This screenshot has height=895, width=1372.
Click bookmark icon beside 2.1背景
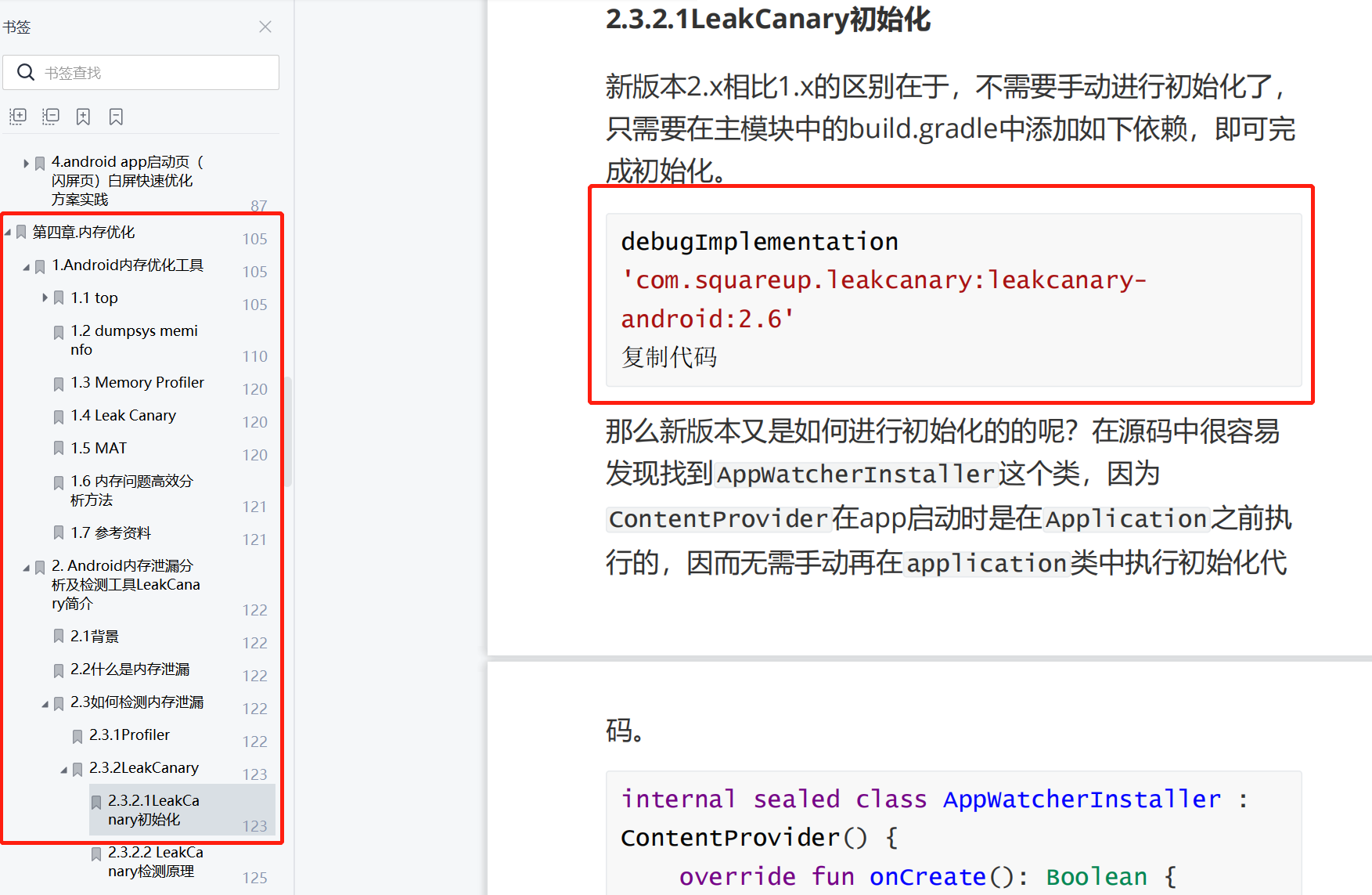59,637
